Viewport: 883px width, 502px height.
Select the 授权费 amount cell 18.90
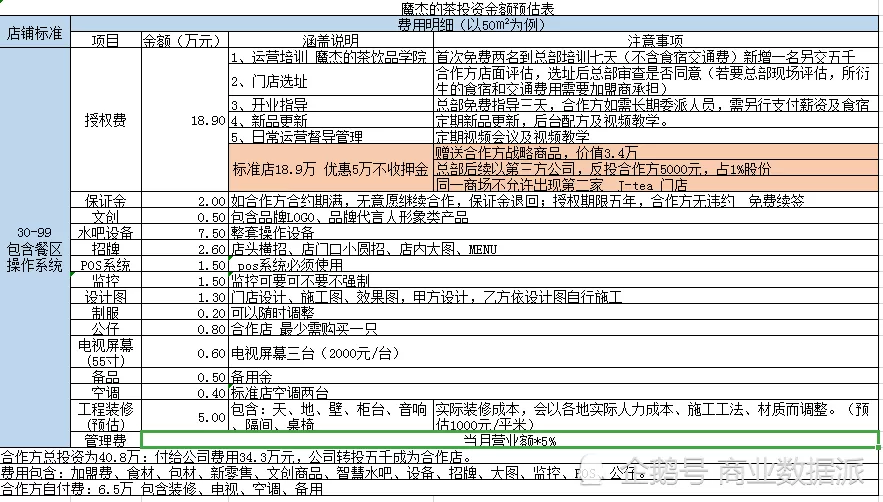185,120
